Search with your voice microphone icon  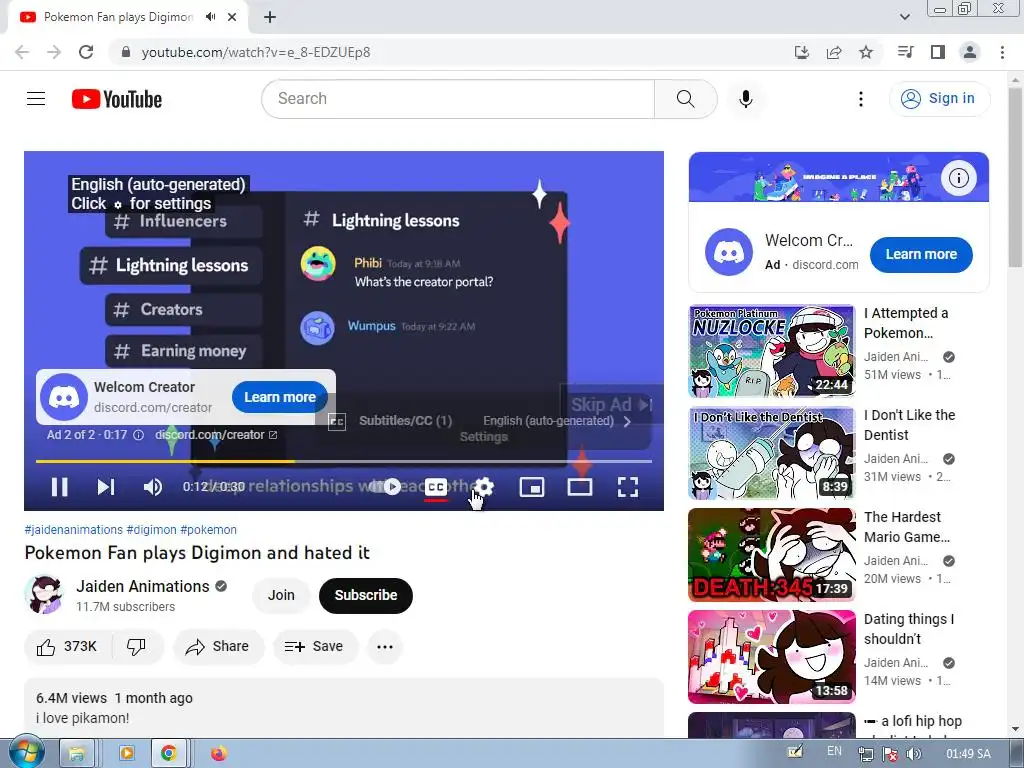[x=745, y=99]
